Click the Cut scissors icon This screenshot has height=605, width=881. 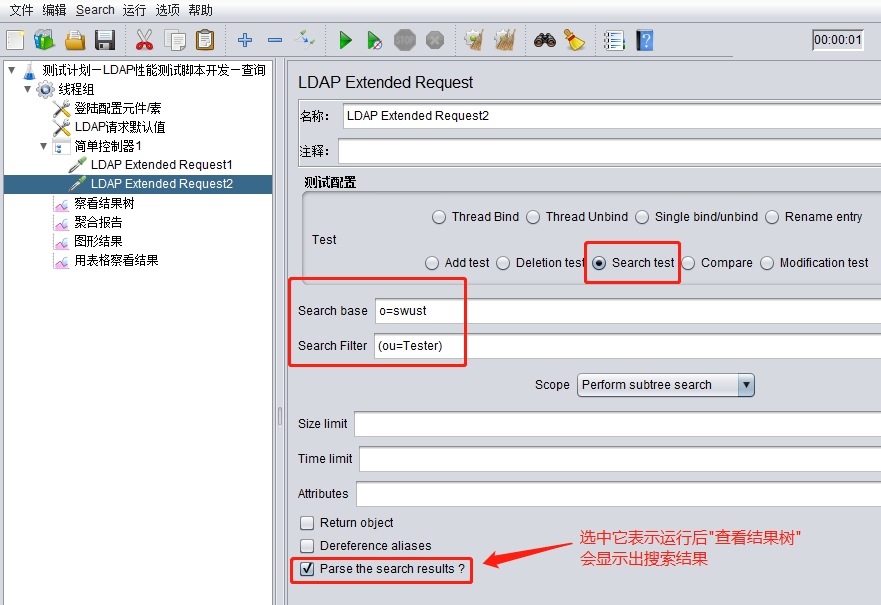point(144,40)
